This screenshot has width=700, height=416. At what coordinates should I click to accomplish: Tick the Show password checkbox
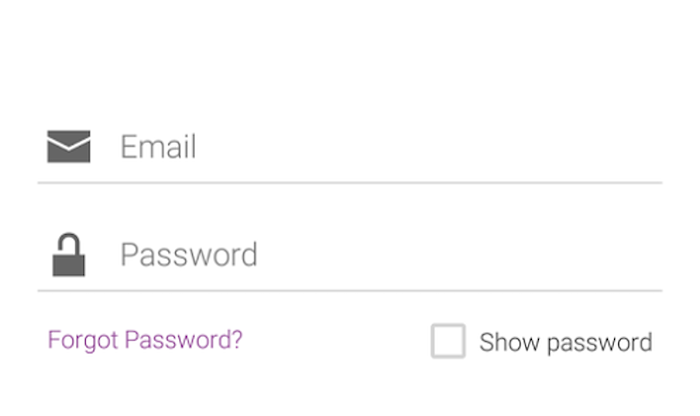pos(448,341)
